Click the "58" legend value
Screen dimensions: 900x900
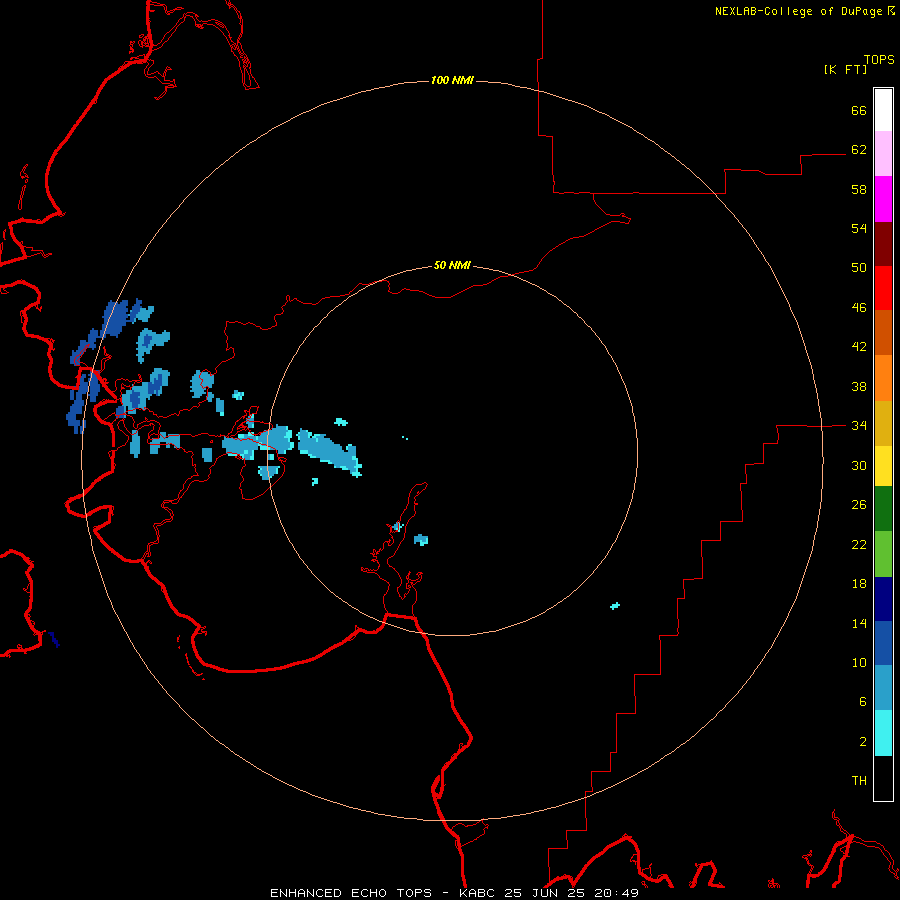click(x=859, y=189)
